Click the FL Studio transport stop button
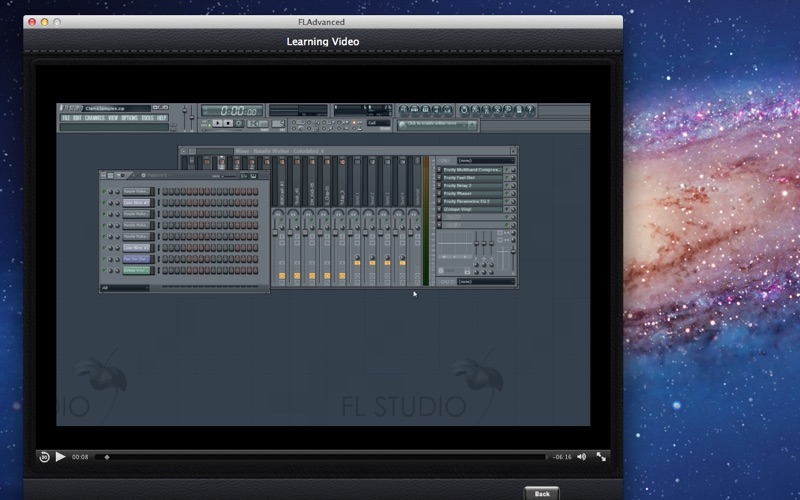This screenshot has height=500, width=800. [228, 123]
